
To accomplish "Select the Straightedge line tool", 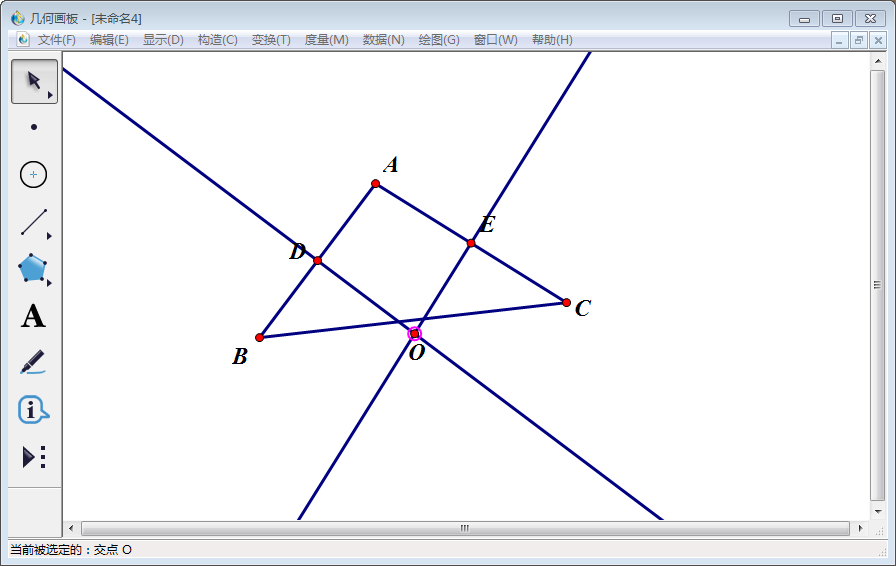I will [34, 222].
